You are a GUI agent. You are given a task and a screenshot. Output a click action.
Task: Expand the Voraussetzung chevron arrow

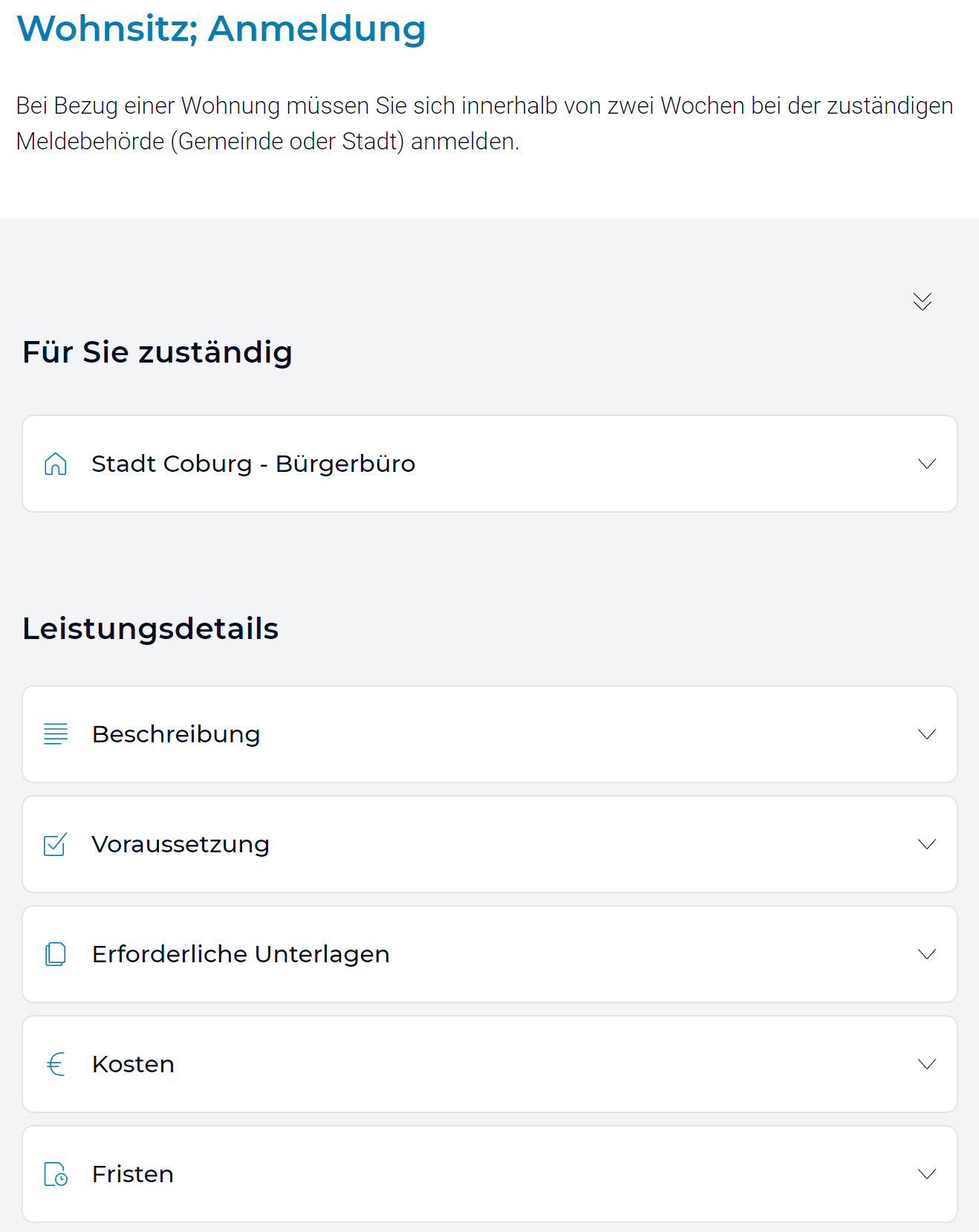[x=927, y=844]
